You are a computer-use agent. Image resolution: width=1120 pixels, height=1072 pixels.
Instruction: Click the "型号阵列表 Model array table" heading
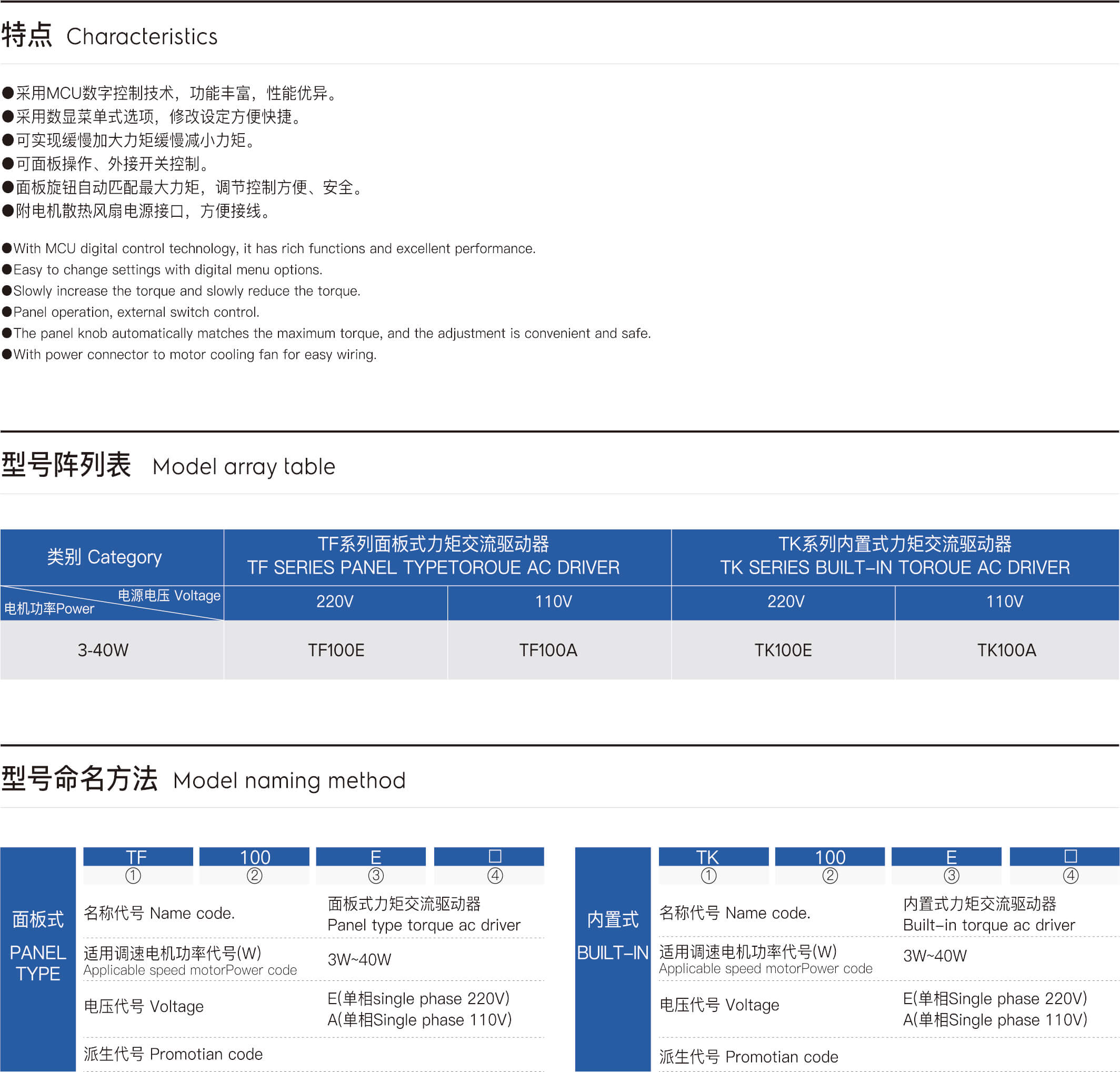pos(168,465)
